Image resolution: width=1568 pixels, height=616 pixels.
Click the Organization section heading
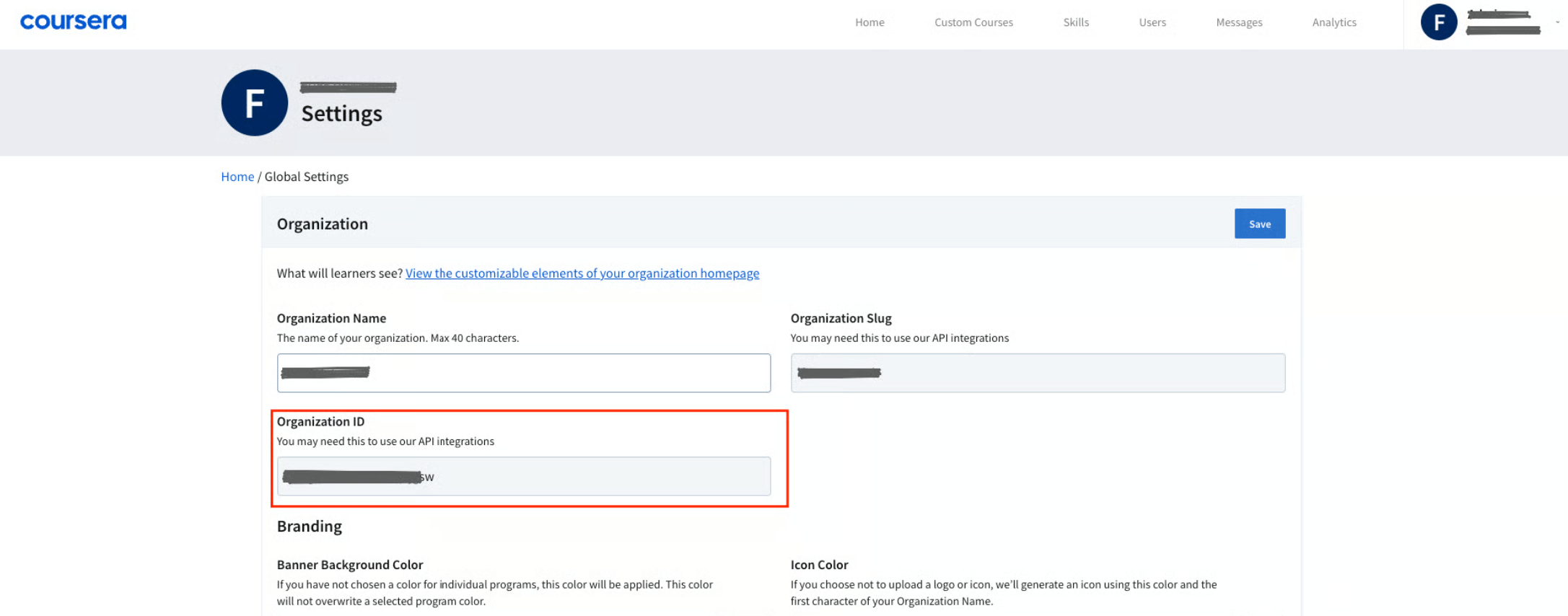[323, 224]
